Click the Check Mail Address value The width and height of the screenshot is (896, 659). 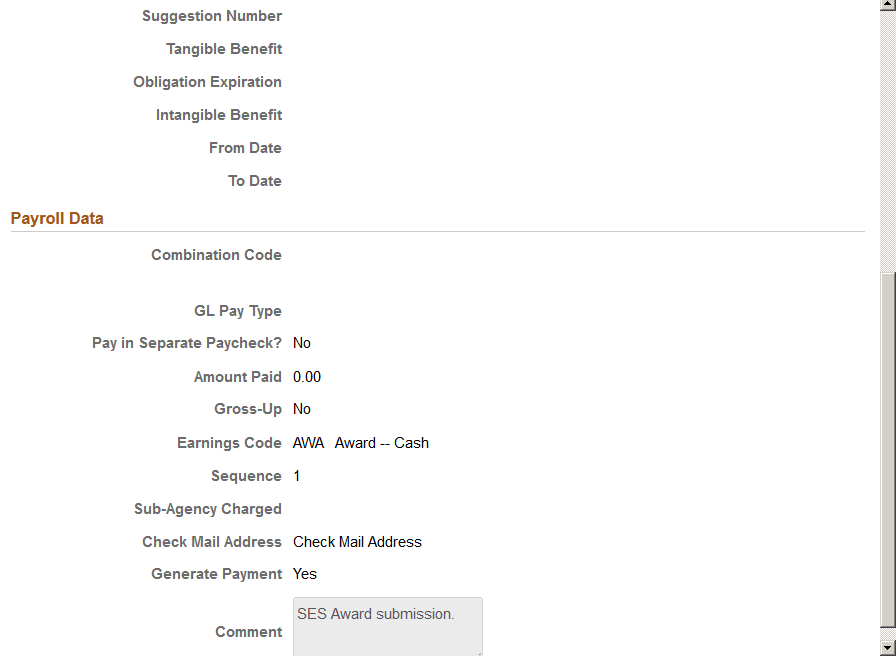pos(357,541)
